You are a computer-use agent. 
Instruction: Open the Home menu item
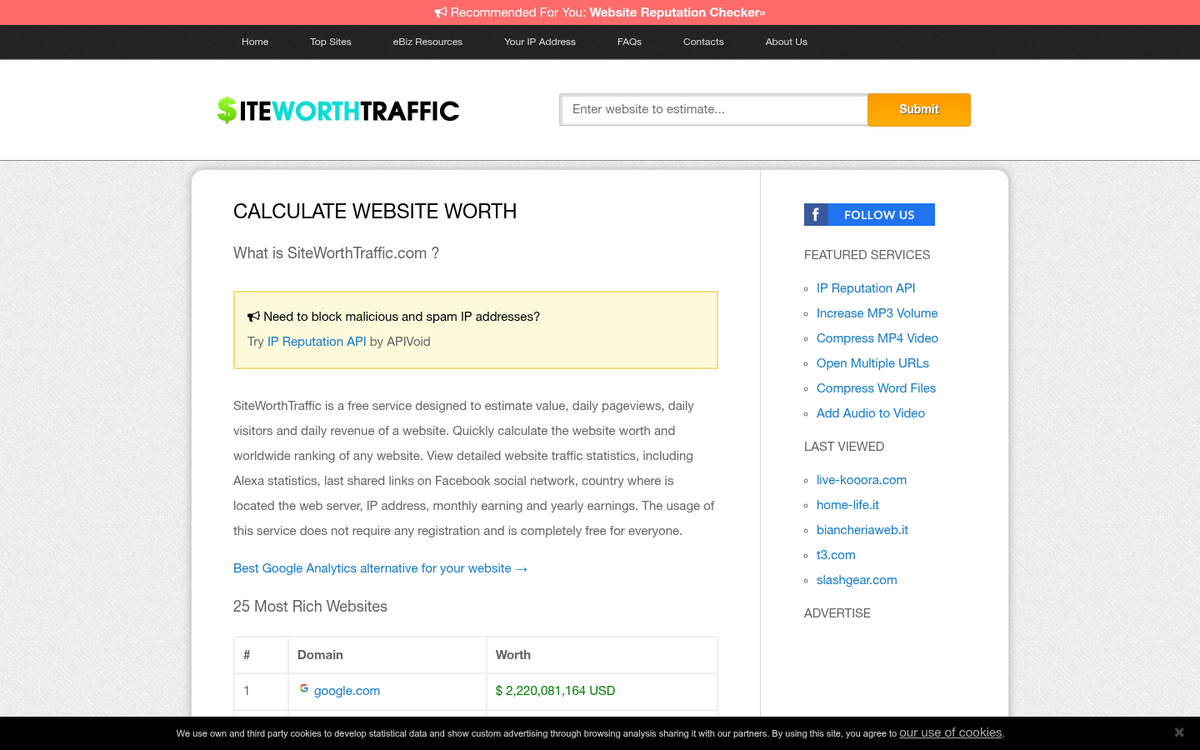255,42
